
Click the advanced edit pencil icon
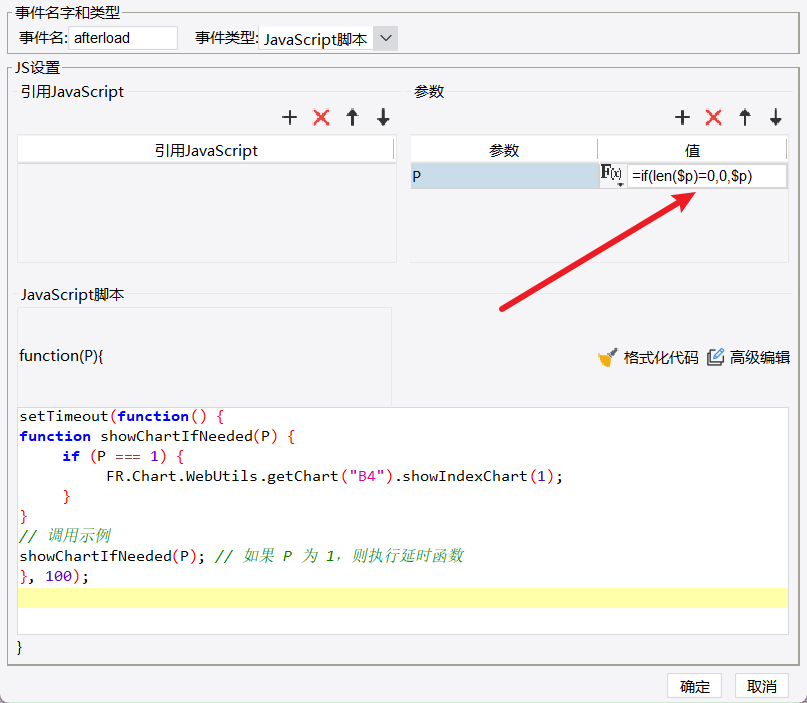pos(715,357)
